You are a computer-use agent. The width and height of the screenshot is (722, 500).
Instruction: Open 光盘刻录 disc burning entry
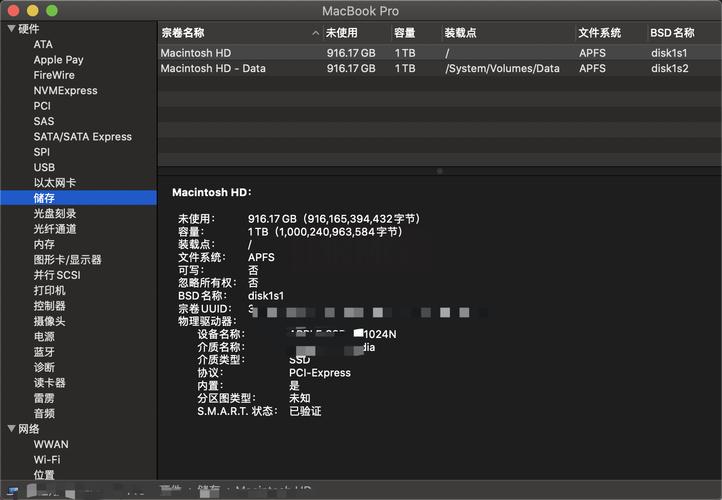(55, 214)
